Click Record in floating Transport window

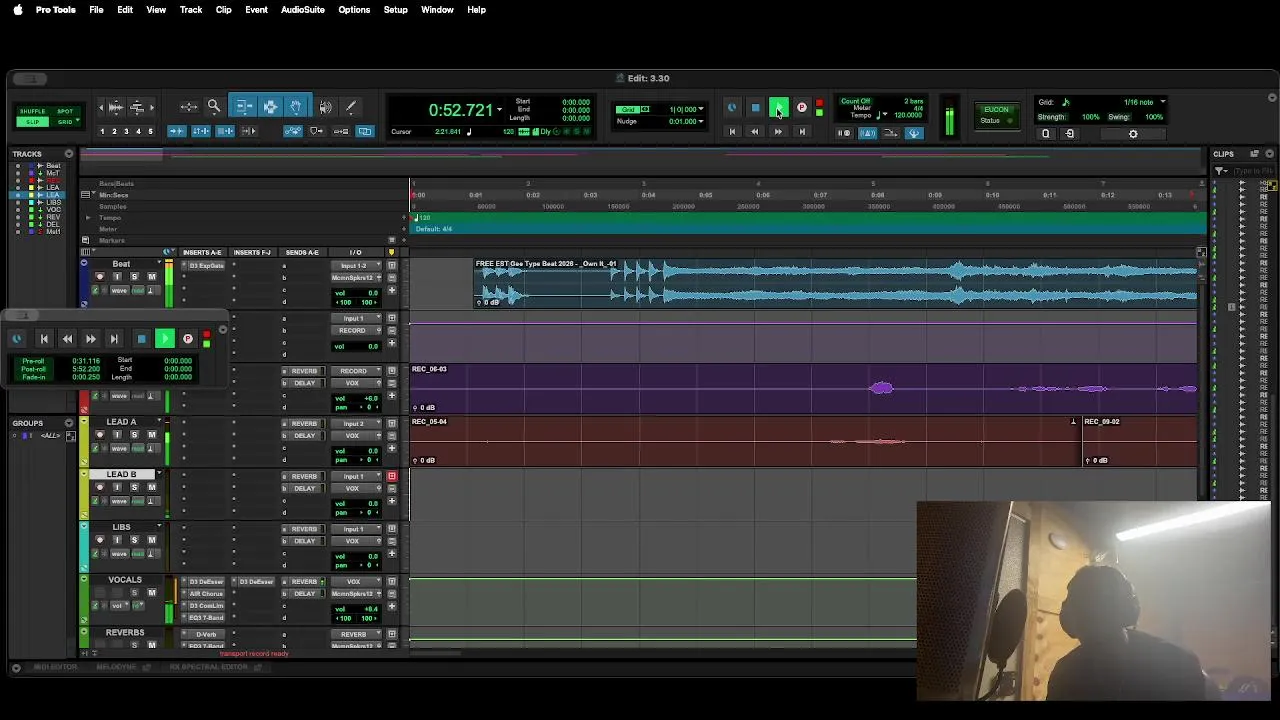[x=187, y=339]
